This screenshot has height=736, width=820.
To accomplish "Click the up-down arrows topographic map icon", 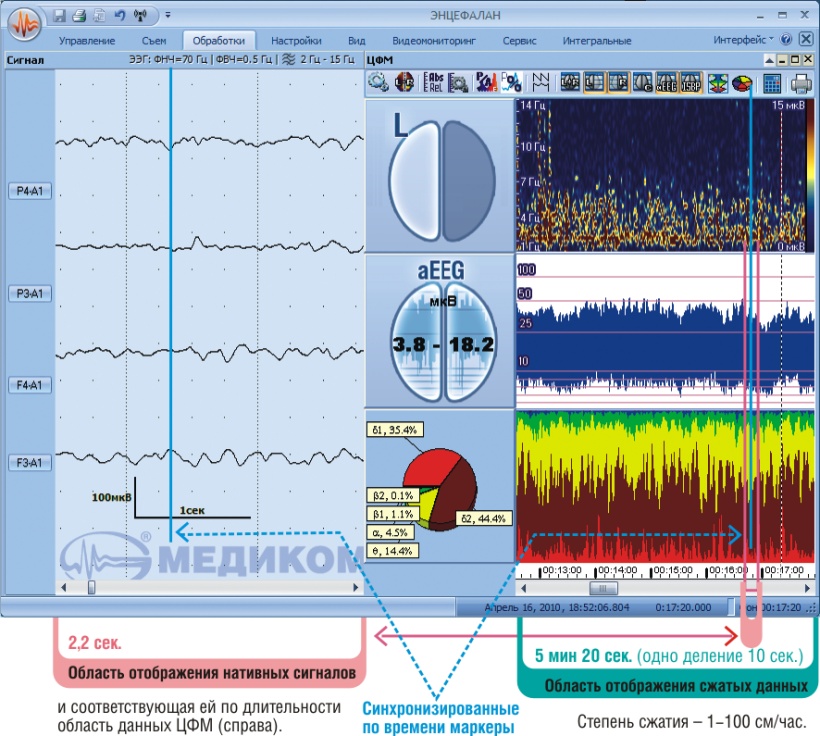I will (718, 83).
